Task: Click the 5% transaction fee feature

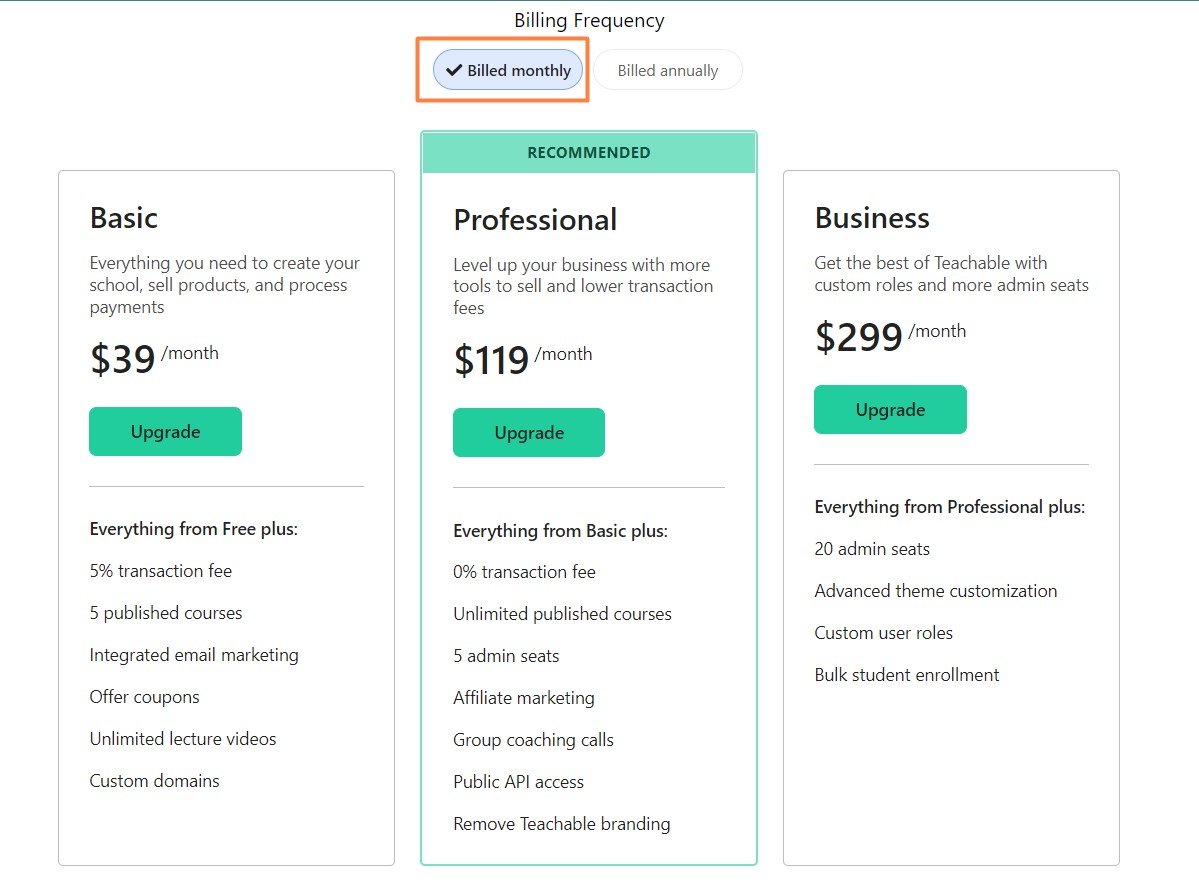Action: point(161,571)
